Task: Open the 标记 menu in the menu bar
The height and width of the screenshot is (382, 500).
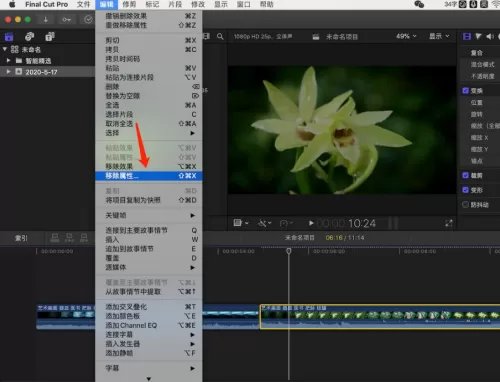Action: pyautogui.click(x=152, y=4)
